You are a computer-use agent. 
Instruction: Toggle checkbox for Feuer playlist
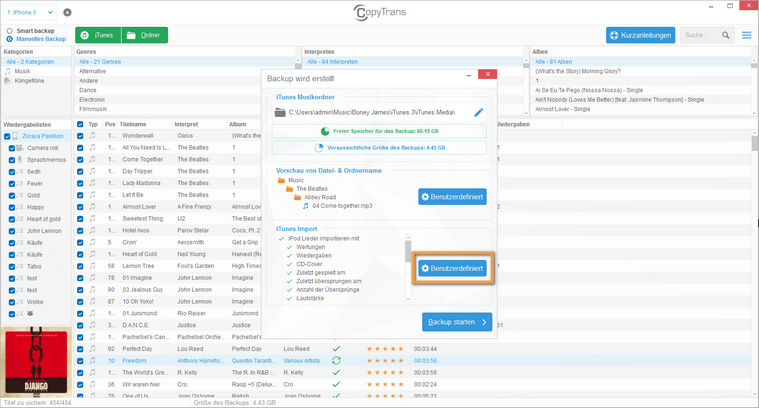(x=12, y=184)
